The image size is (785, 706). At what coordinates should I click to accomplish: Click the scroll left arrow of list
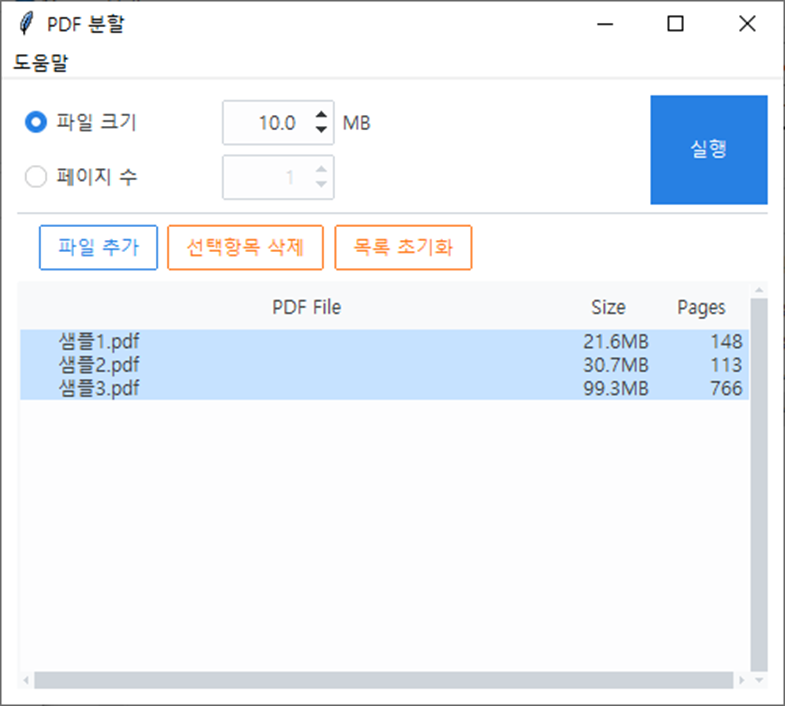pyautogui.click(x=26, y=680)
